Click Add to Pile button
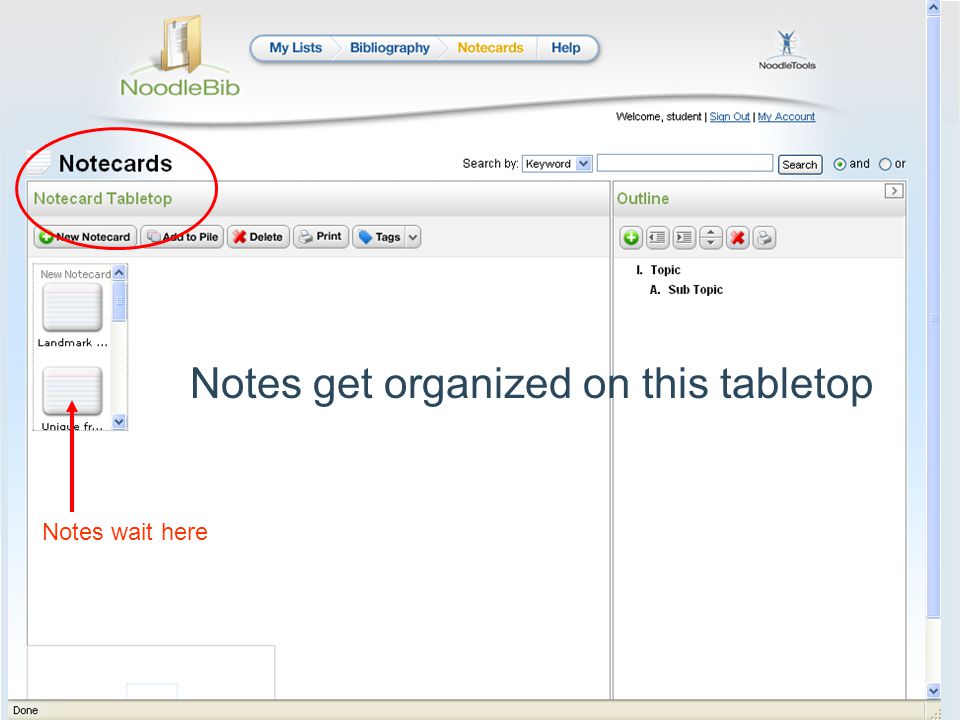The image size is (960, 720). click(183, 237)
